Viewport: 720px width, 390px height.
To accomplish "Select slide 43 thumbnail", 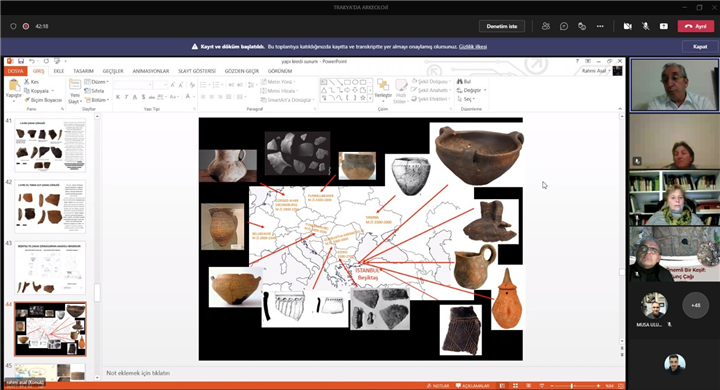I will tap(50, 268).
